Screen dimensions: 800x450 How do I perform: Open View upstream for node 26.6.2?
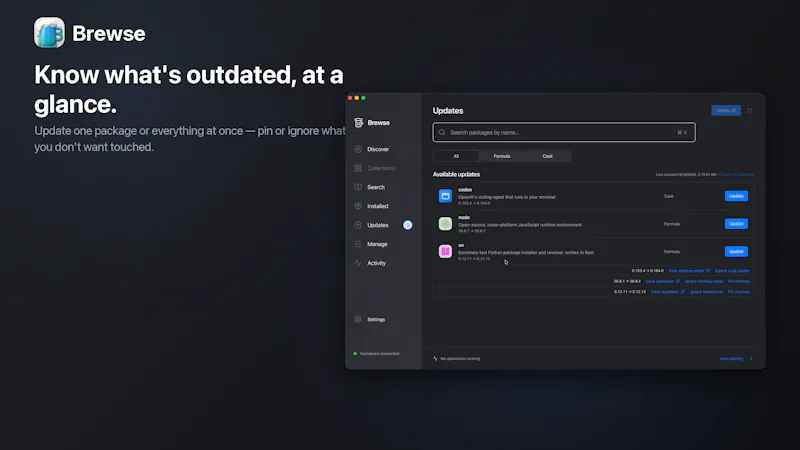click(662, 281)
